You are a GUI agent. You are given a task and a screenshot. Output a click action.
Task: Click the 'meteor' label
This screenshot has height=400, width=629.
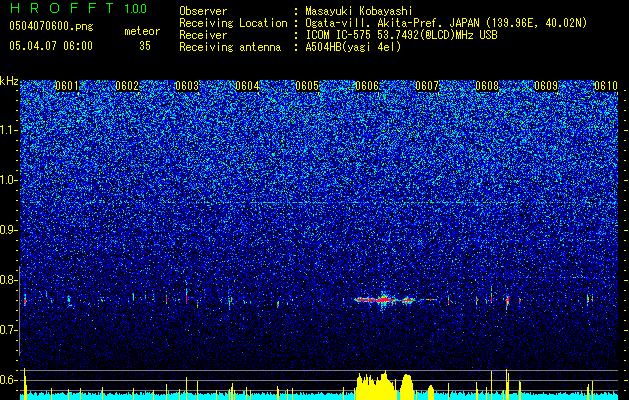point(142,31)
